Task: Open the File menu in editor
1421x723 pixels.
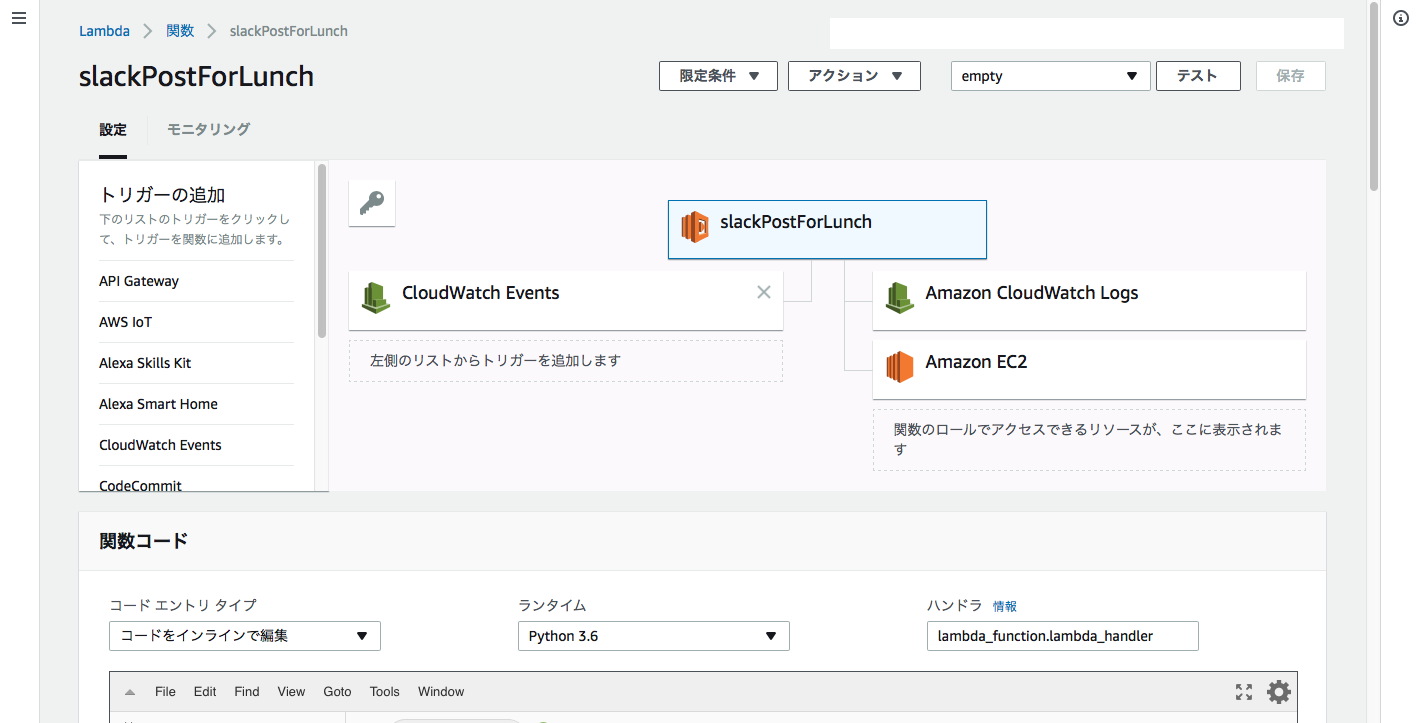Action: point(165,692)
